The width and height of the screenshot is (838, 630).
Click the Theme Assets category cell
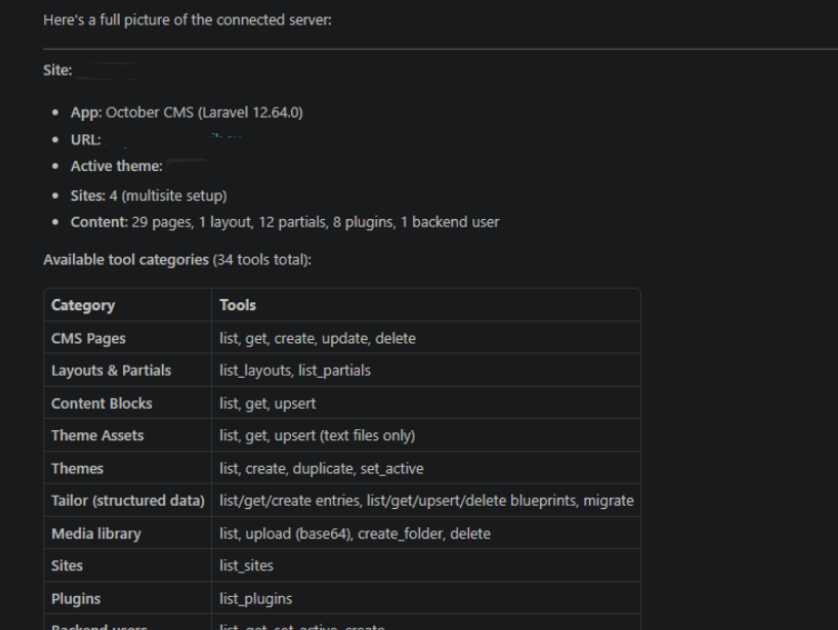point(97,435)
